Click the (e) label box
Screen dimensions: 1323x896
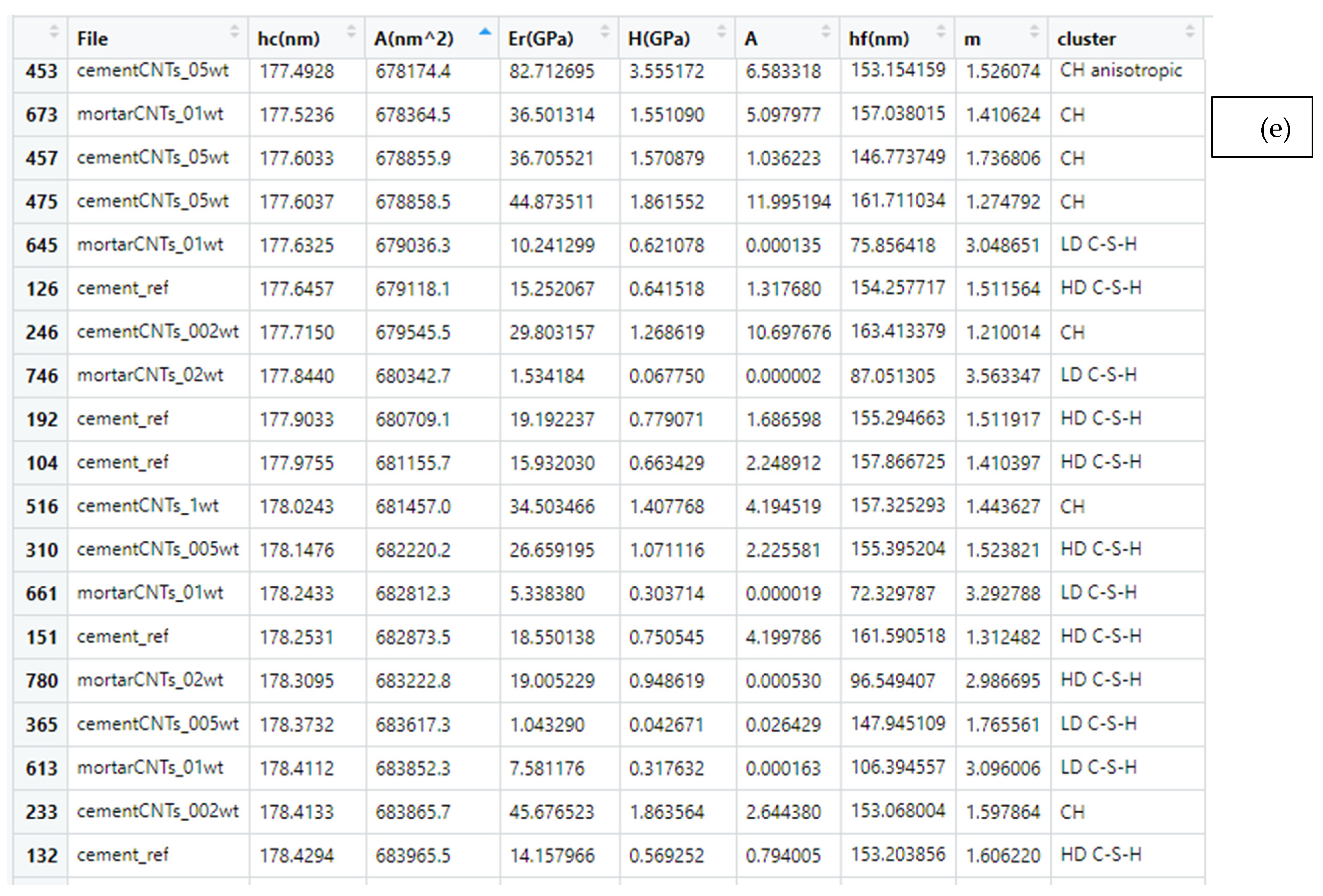coord(1261,127)
